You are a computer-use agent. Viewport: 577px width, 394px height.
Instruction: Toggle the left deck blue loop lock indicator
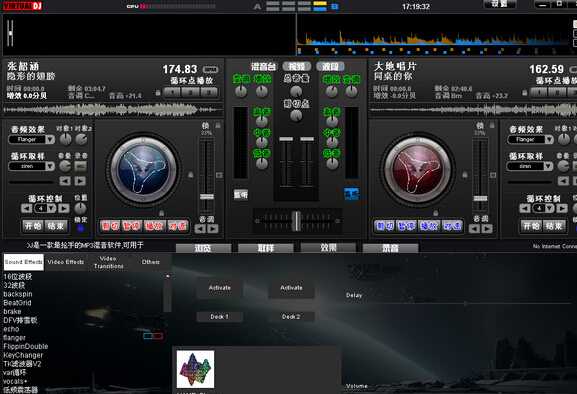pyautogui.click(x=81, y=228)
